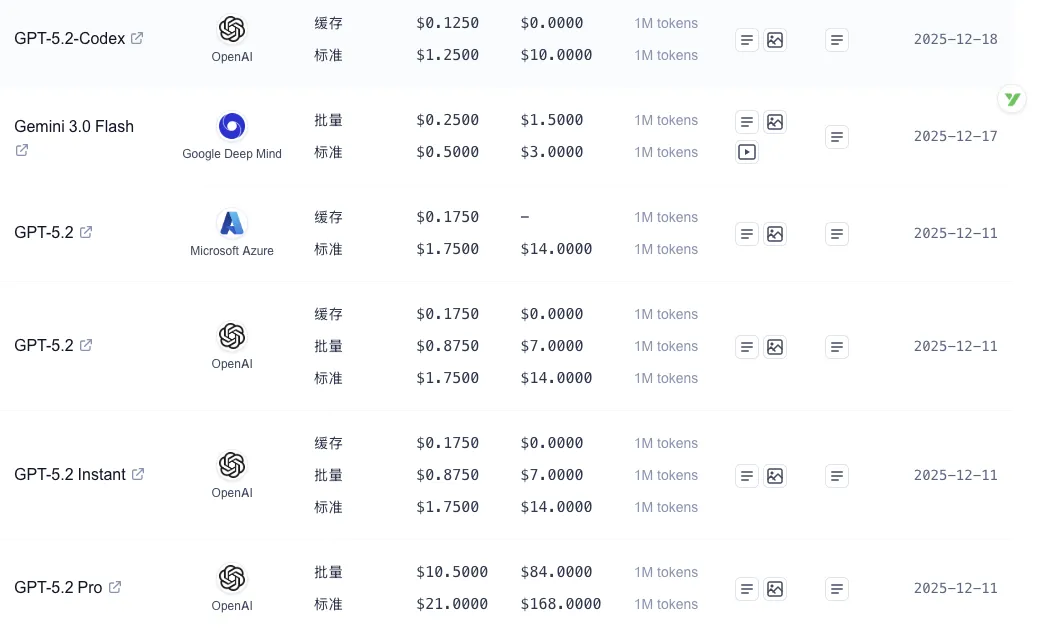Click the green floating extension badge

(x=1012, y=99)
